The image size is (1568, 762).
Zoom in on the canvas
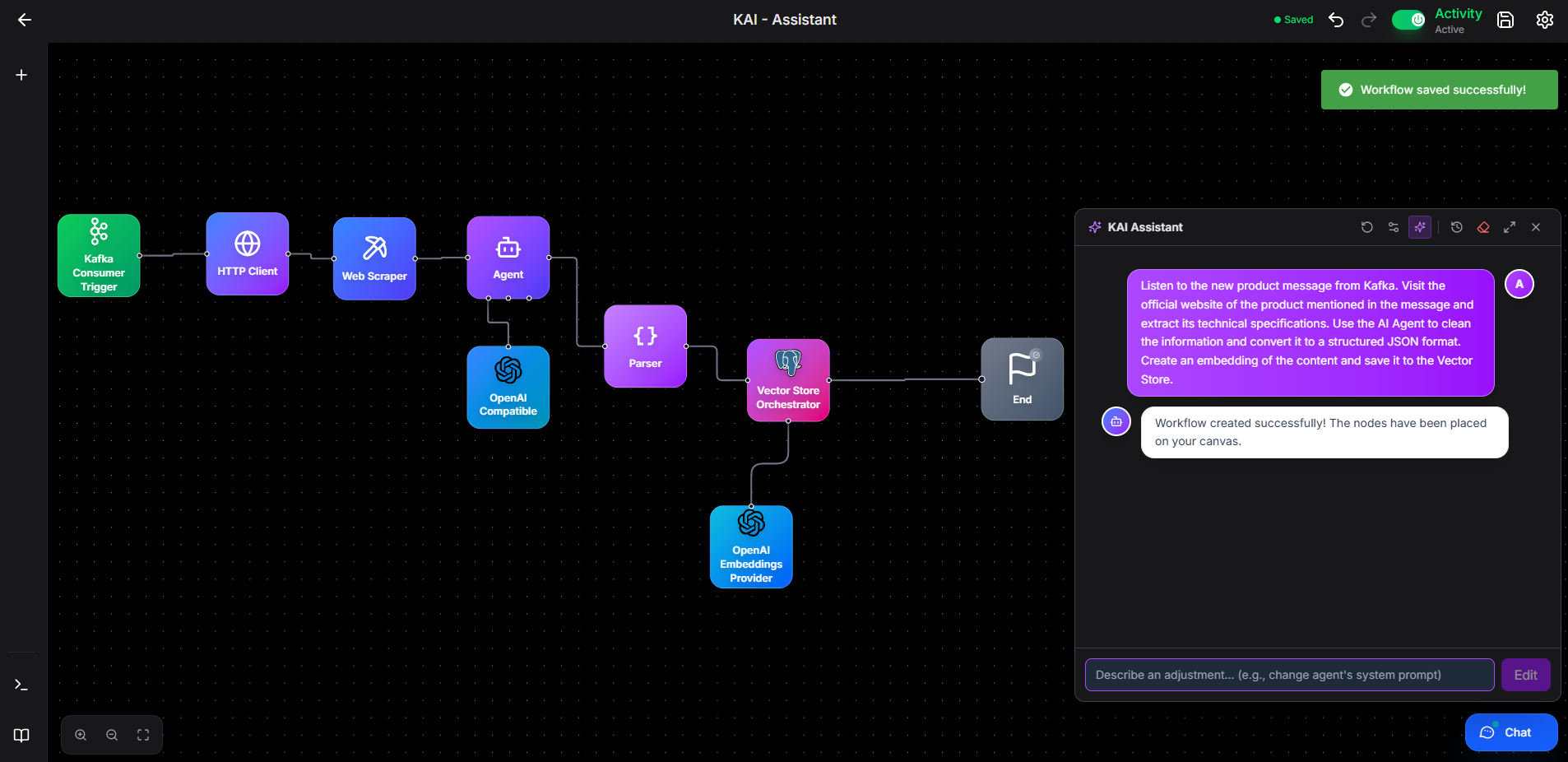coord(81,735)
